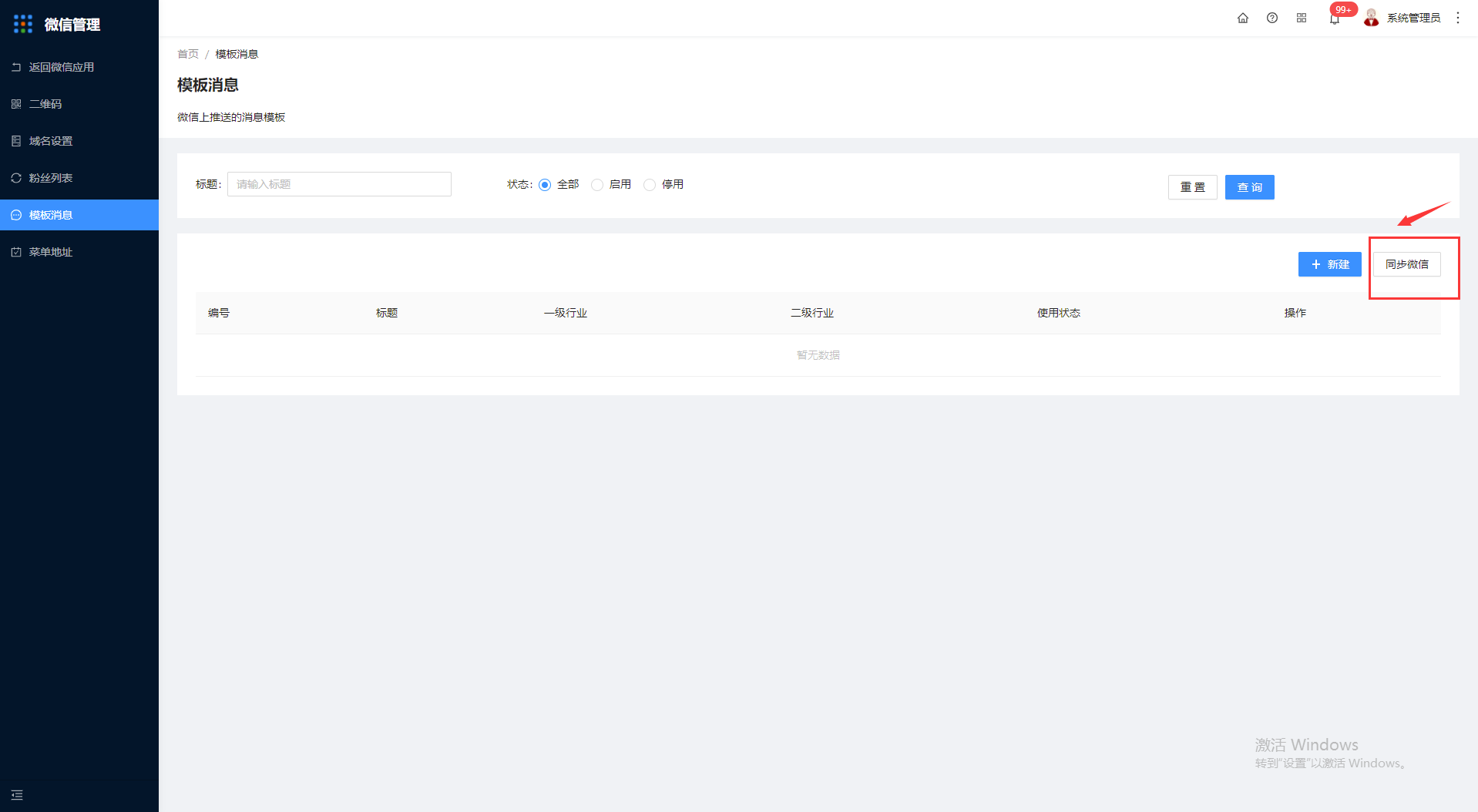The image size is (1478, 812).
Task: Follow the 首页 breadcrumb link
Action: pos(188,54)
